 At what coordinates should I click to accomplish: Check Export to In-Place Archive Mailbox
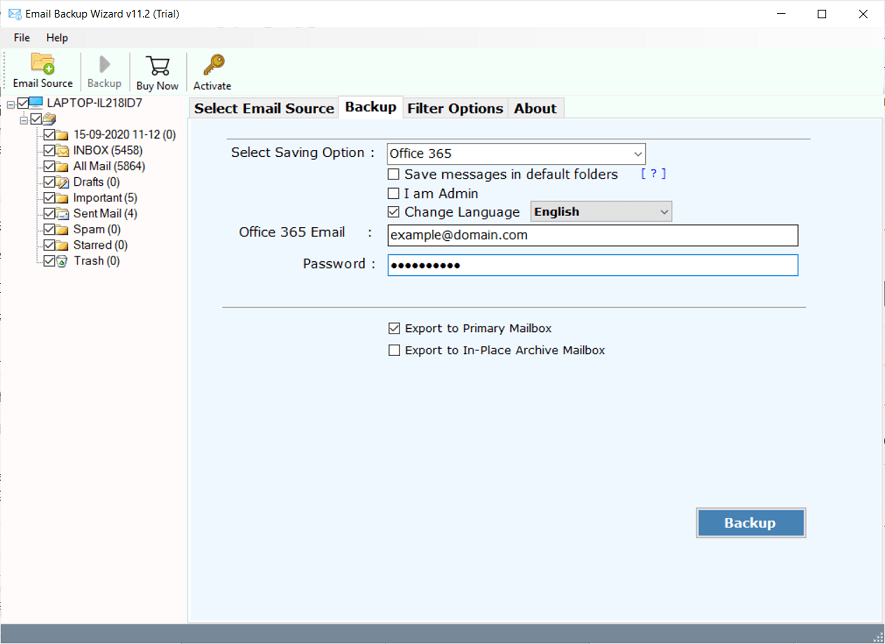coord(394,351)
